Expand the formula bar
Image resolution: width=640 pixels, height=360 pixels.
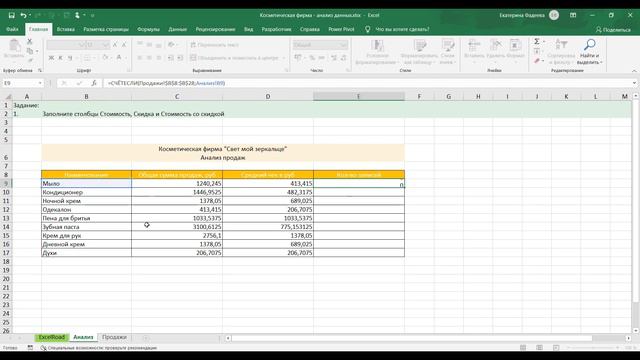pos(634,83)
